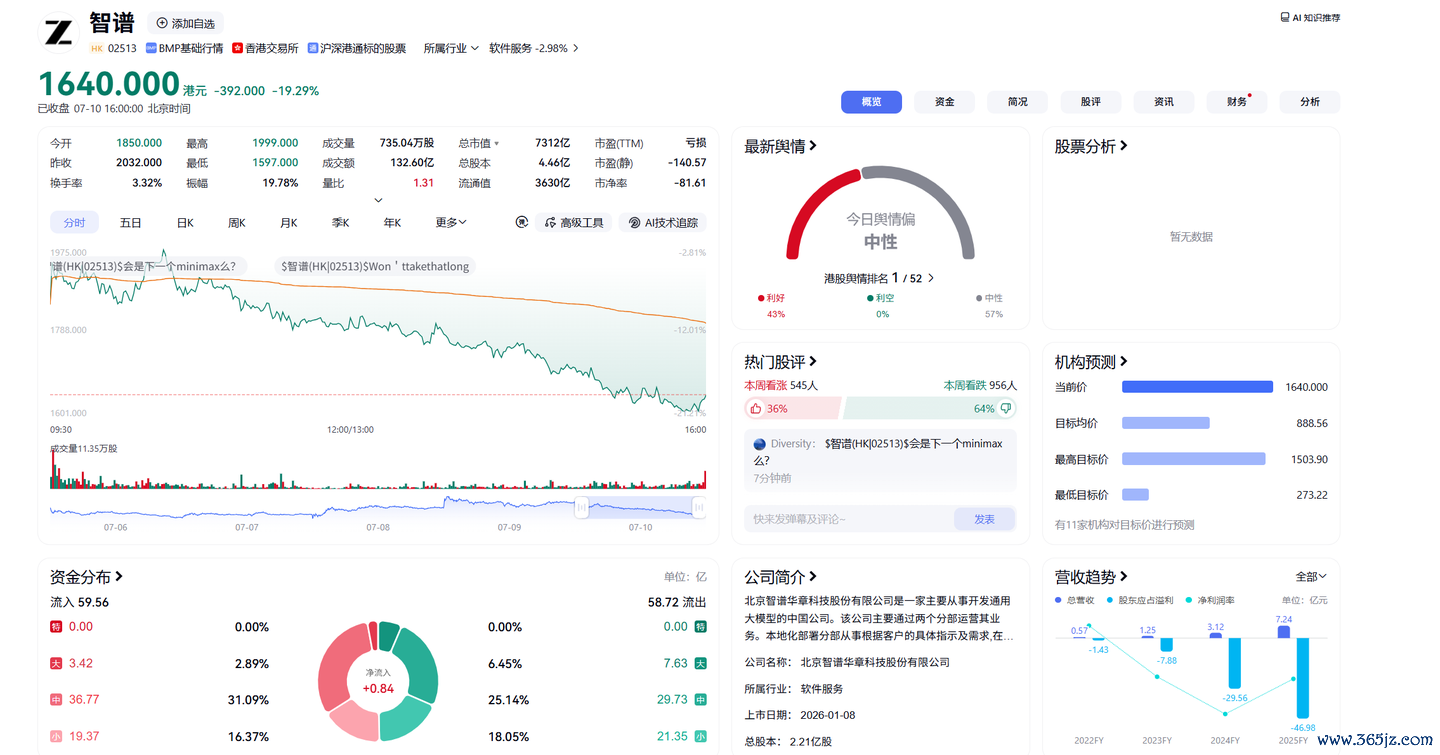Select the 年K chart tab
Screen dimensions: 1440x755
[392, 223]
